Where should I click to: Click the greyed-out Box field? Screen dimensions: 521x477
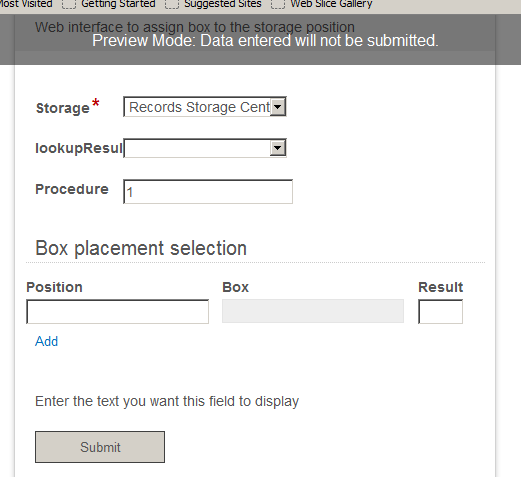(x=313, y=311)
